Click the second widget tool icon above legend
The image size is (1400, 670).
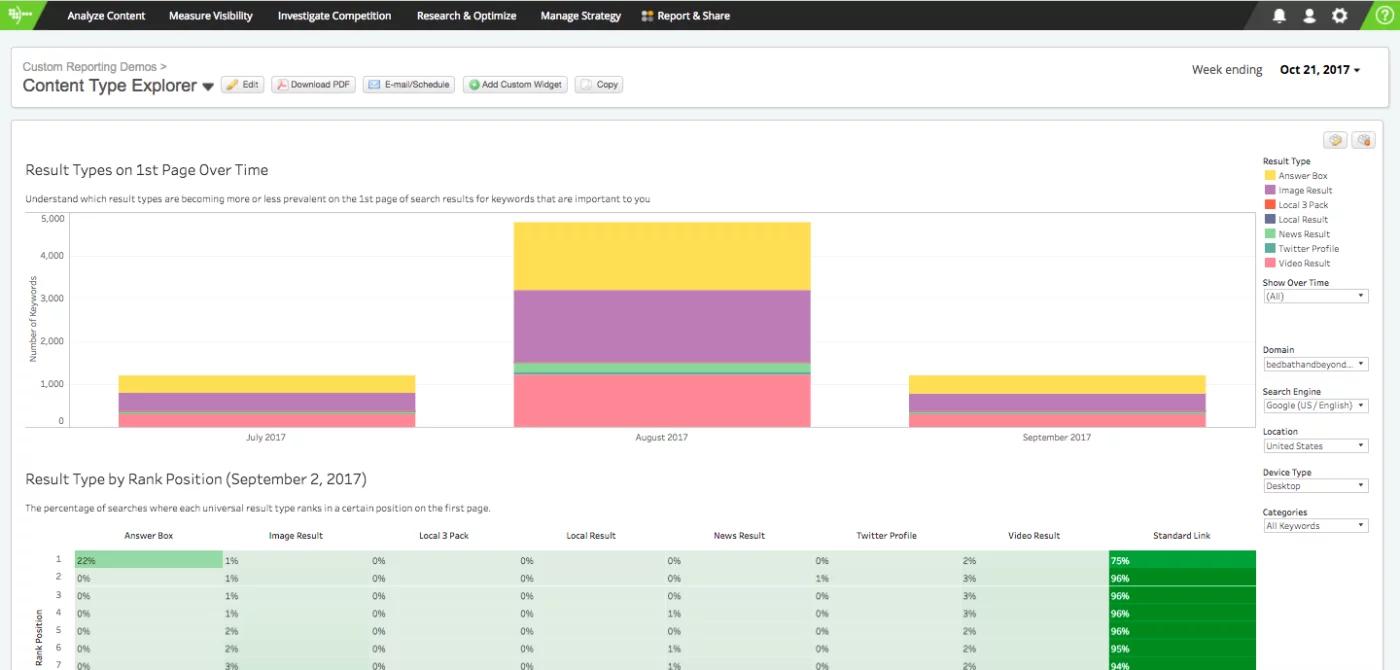pos(1364,140)
